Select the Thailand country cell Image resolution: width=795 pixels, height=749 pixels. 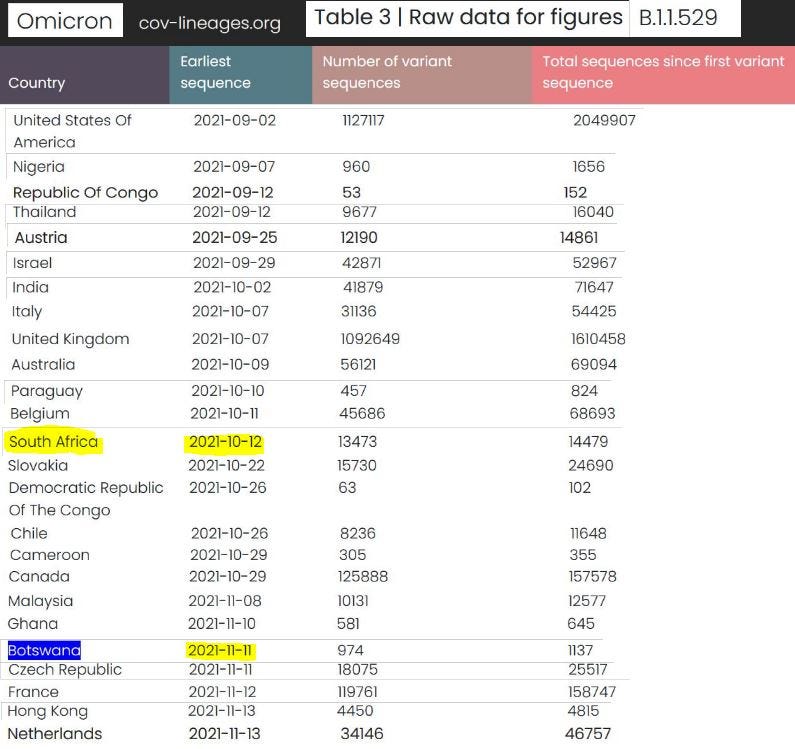[44, 212]
